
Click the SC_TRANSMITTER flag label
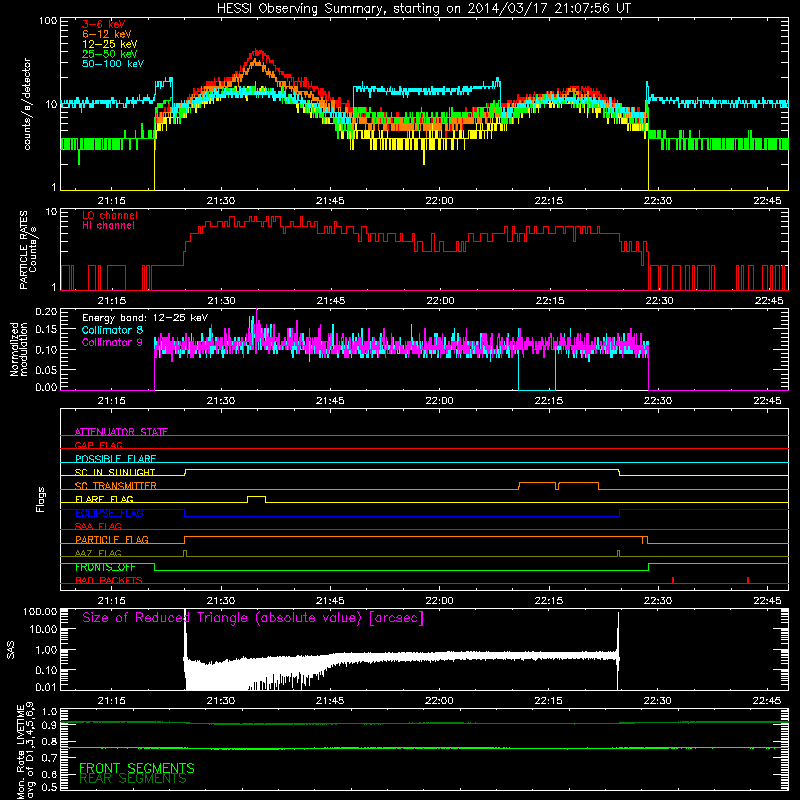115,485
